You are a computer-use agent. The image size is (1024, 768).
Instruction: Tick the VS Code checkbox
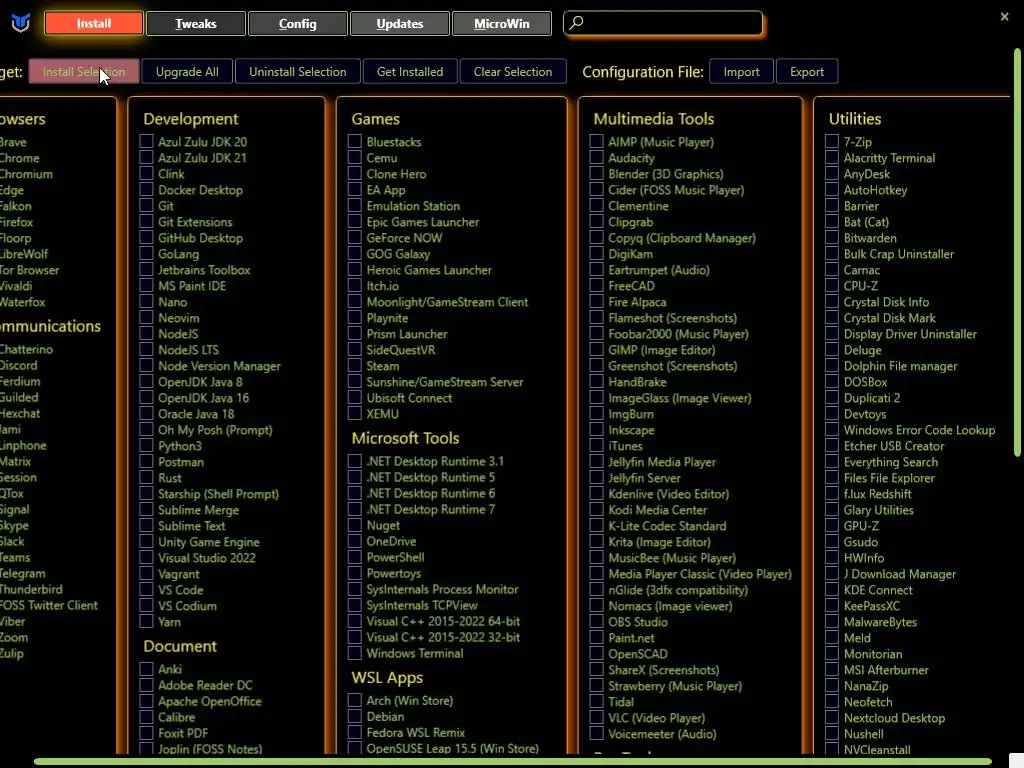tap(146, 590)
